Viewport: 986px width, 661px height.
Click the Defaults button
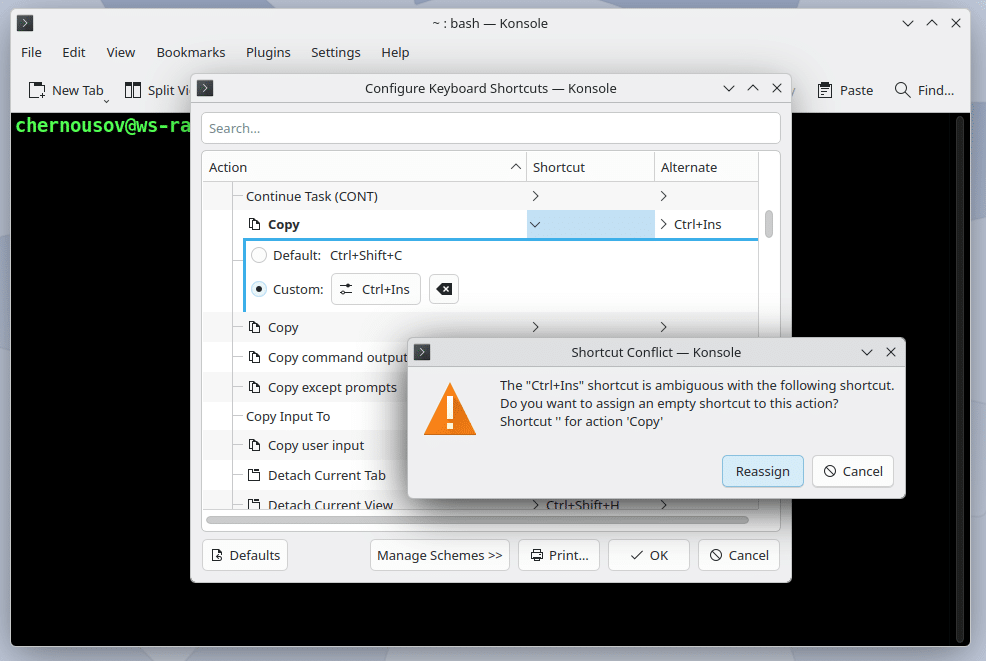pos(245,555)
